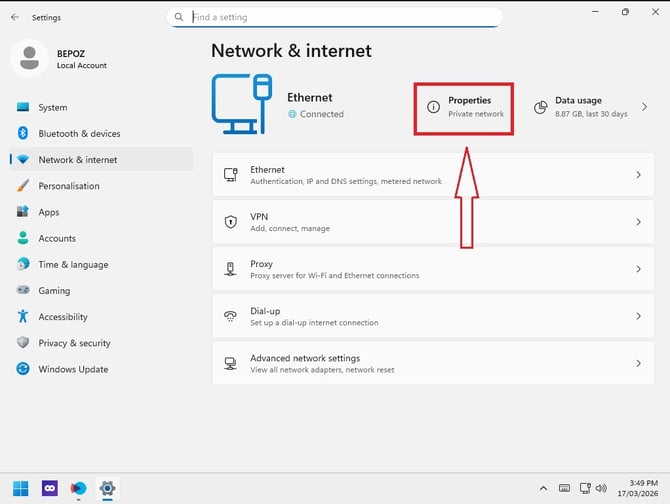670x504 pixels.
Task: Open the volume icon in system tray
Action: click(x=601, y=488)
